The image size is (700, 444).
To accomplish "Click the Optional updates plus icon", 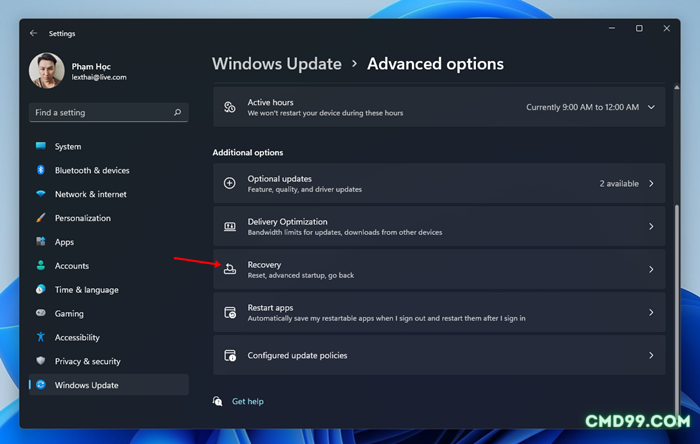I will click(229, 183).
